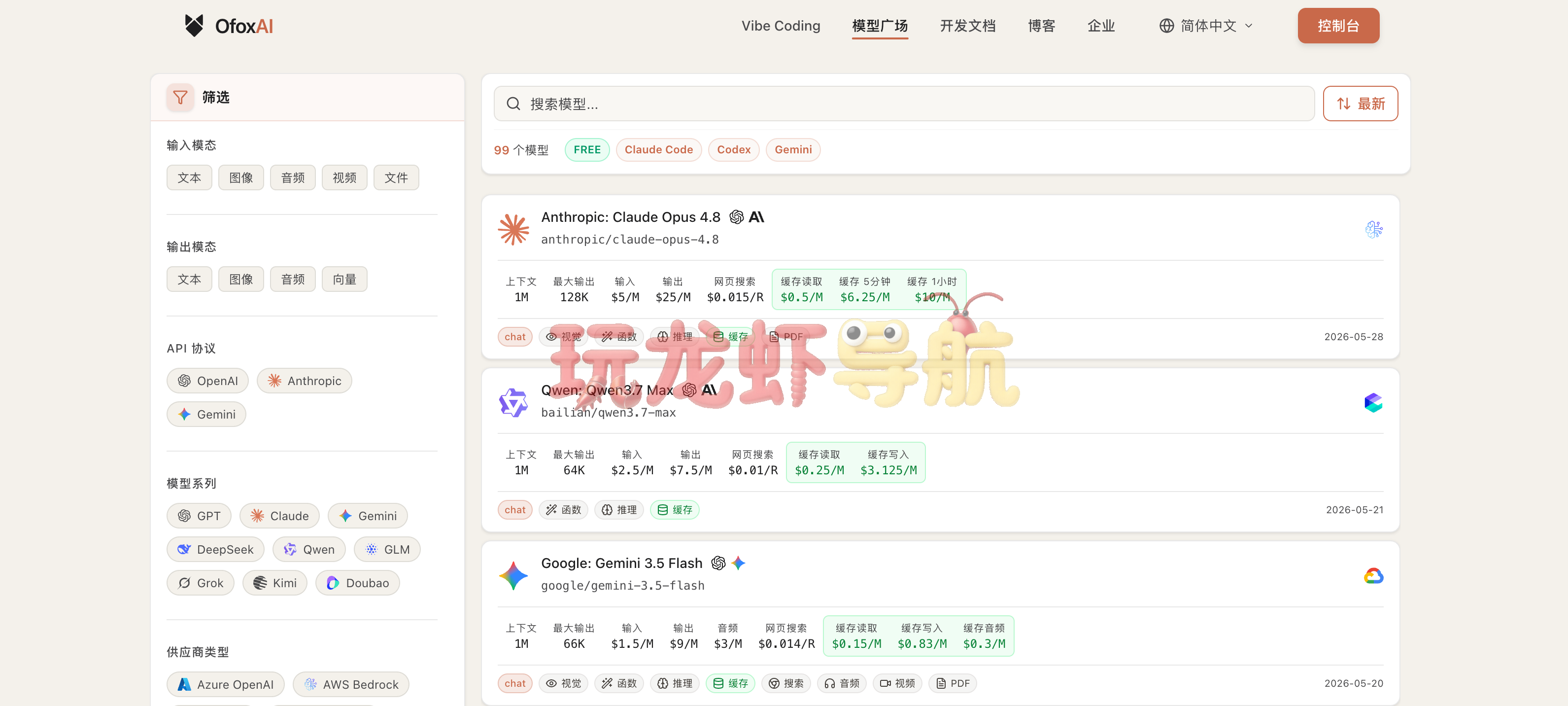Filter by Doubao model series
Image resolution: width=1568 pixels, height=706 pixels.
[357, 583]
